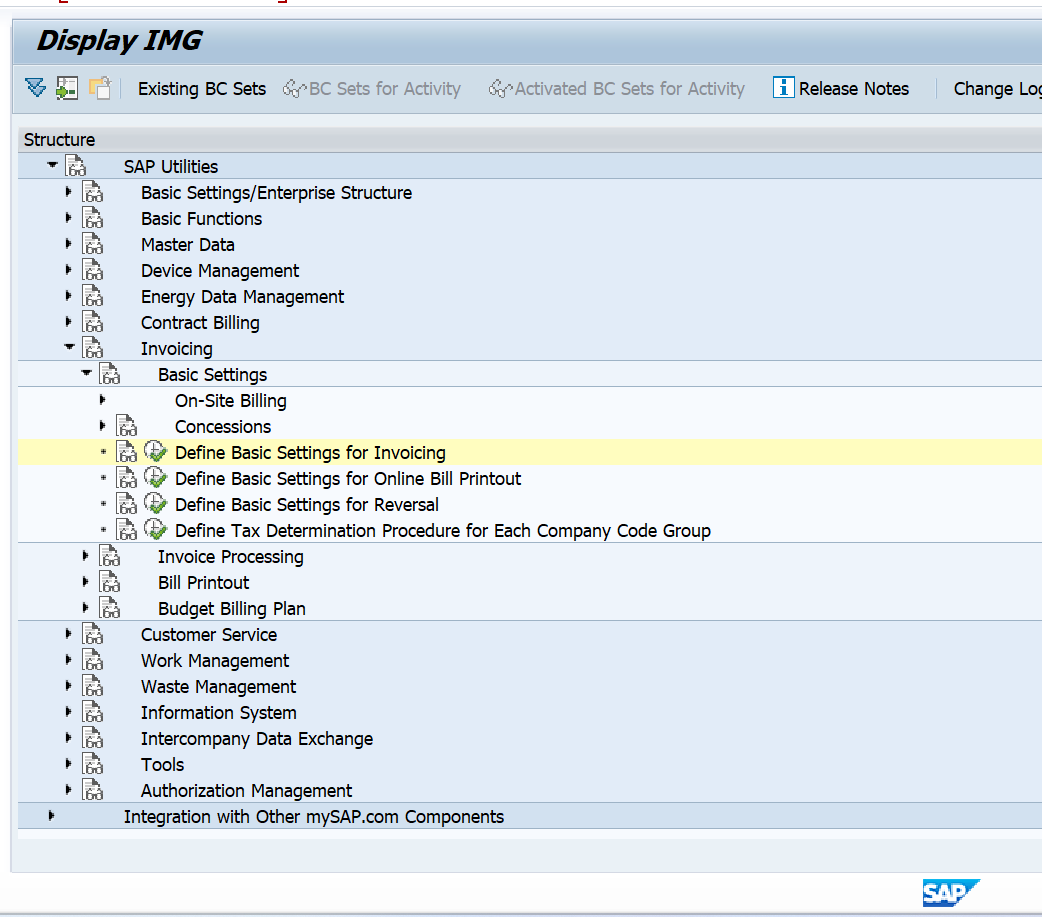This screenshot has height=917, width=1042.
Task: Open documentation icon for Master Data
Action: tap(93, 245)
